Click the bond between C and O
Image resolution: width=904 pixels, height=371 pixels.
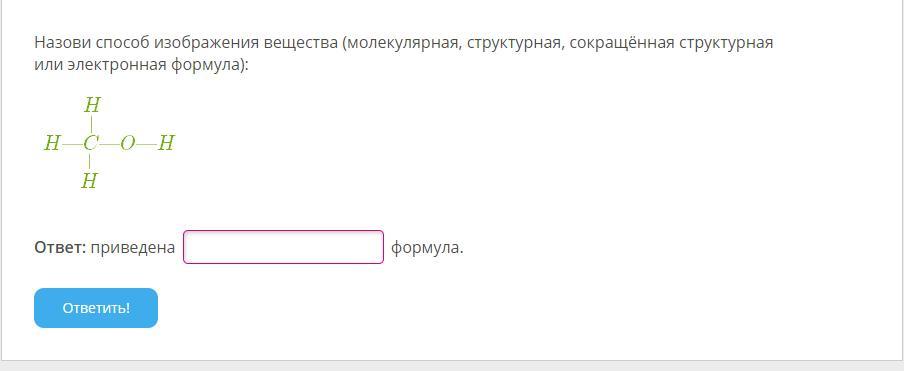click(108, 143)
